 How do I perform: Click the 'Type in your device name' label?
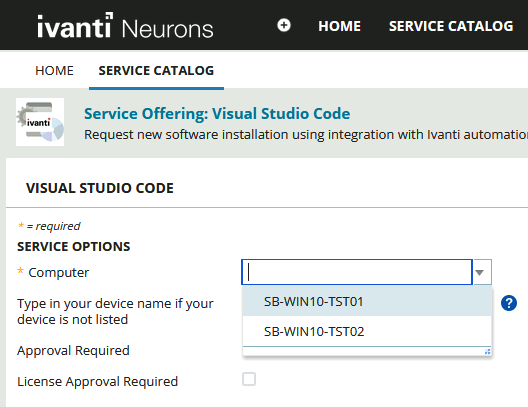[x=115, y=311]
